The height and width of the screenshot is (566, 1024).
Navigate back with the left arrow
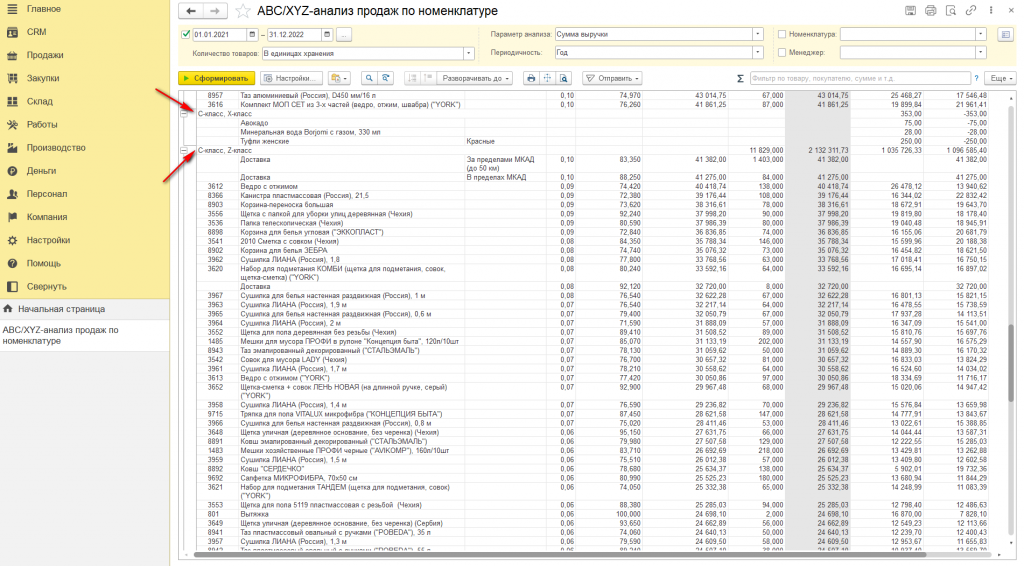191,11
